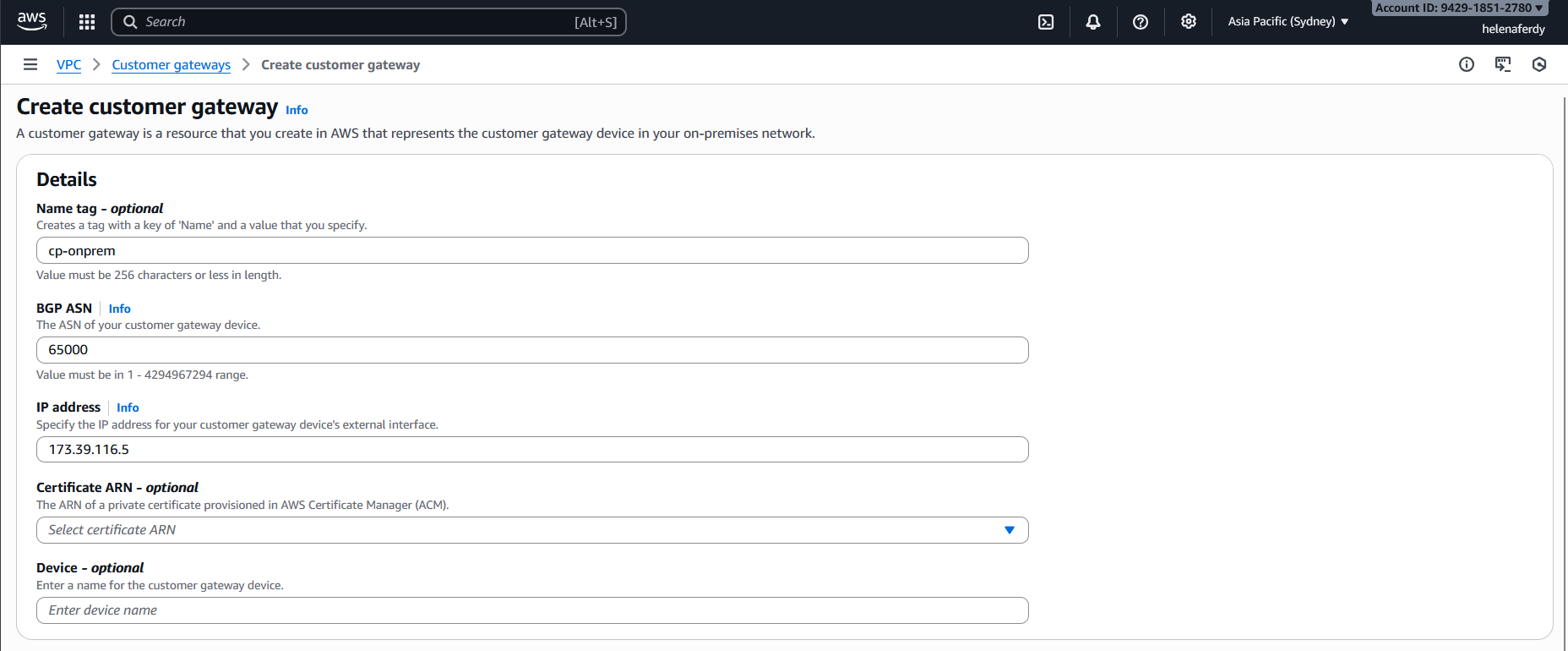1568x651 pixels.
Task: Click the IP address field showing 173.39.116.5
Action: 532,450
